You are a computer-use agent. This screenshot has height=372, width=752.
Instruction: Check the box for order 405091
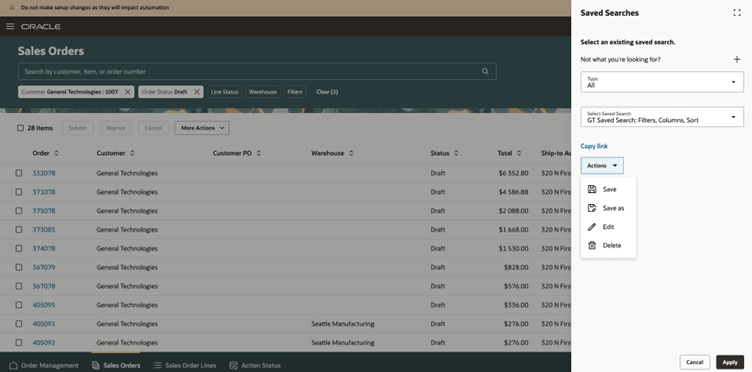(19, 324)
